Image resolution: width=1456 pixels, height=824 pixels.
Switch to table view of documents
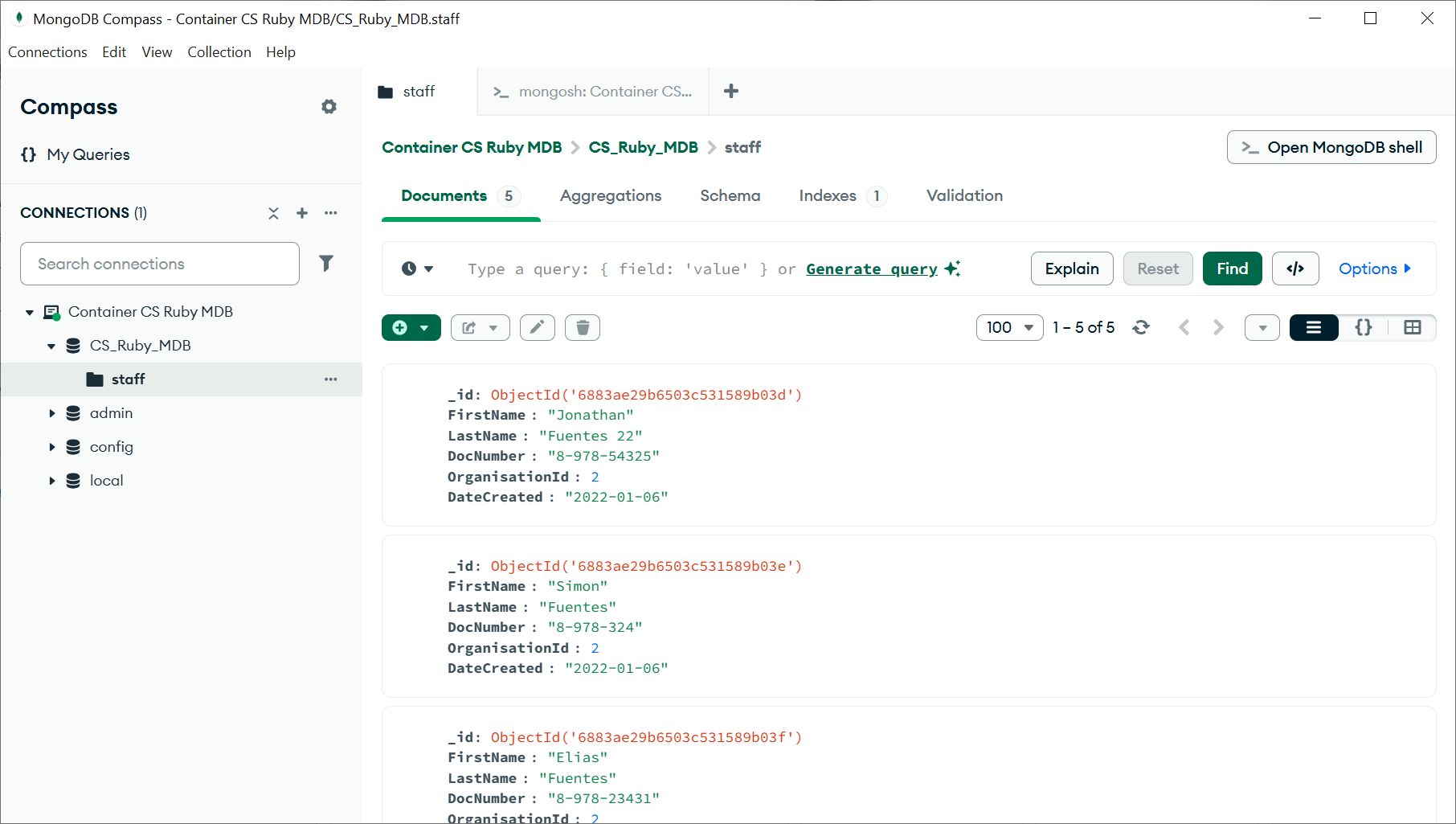click(1412, 327)
